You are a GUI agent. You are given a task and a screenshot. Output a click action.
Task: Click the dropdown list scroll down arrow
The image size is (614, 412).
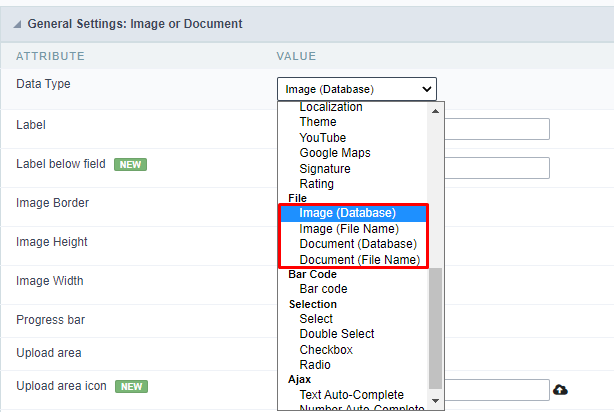coord(435,401)
